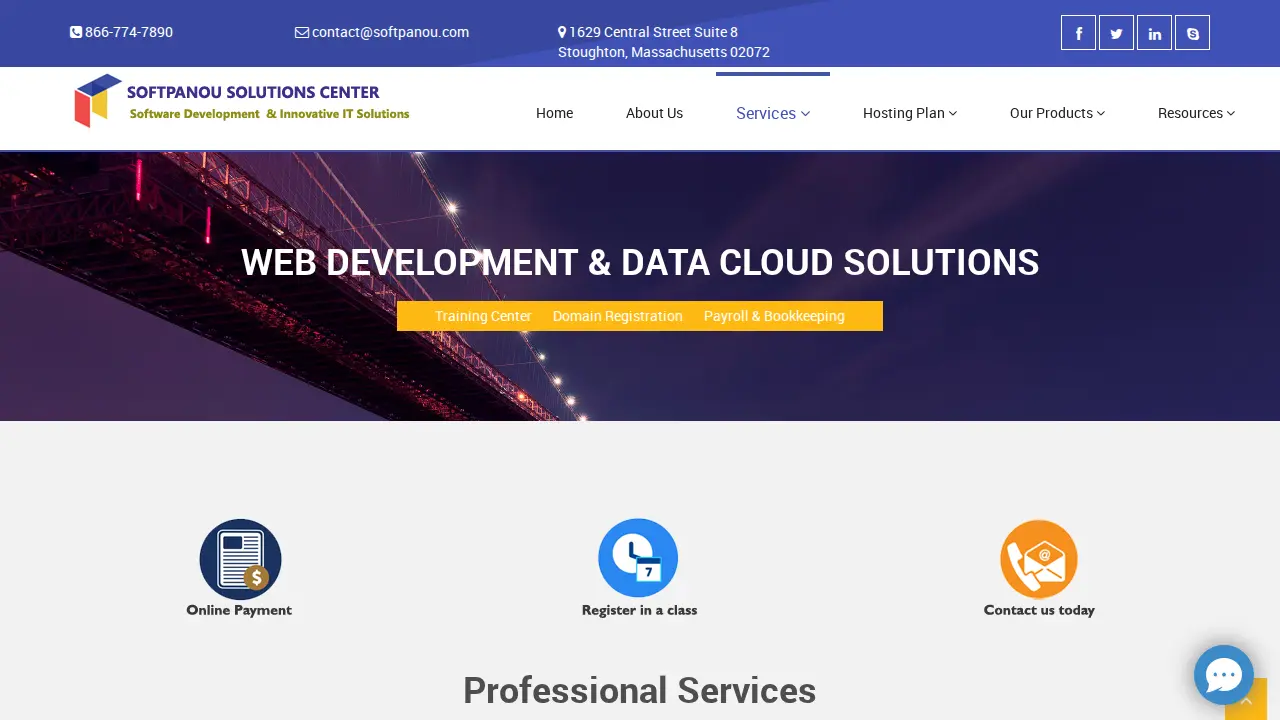Click the Professional Services heading

[x=640, y=690]
